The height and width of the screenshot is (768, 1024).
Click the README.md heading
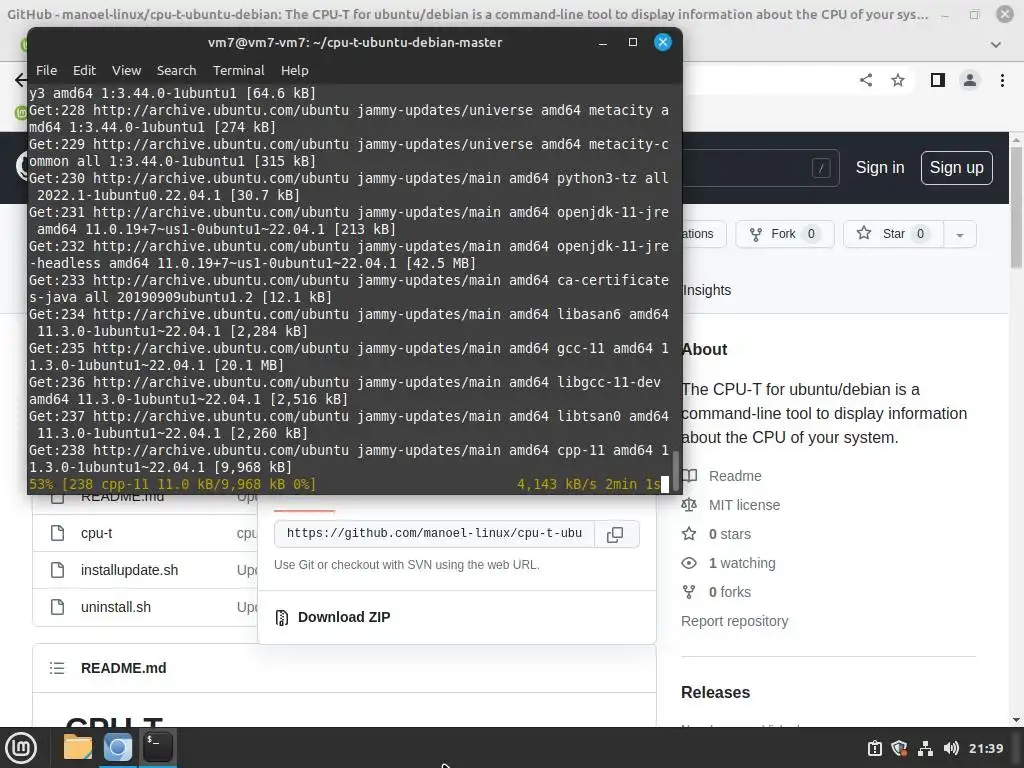[123, 668]
